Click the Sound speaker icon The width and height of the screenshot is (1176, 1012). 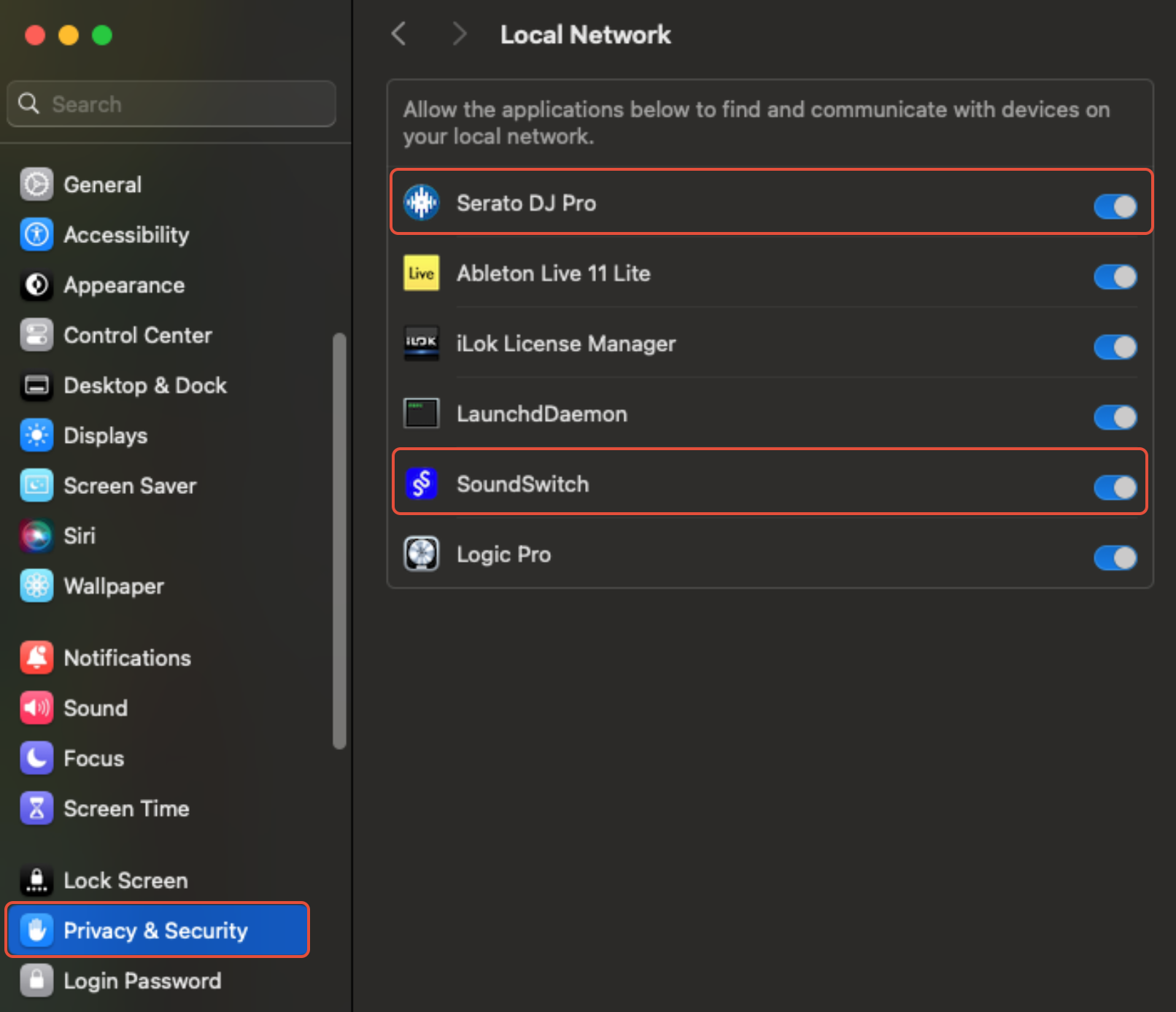point(36,708)
